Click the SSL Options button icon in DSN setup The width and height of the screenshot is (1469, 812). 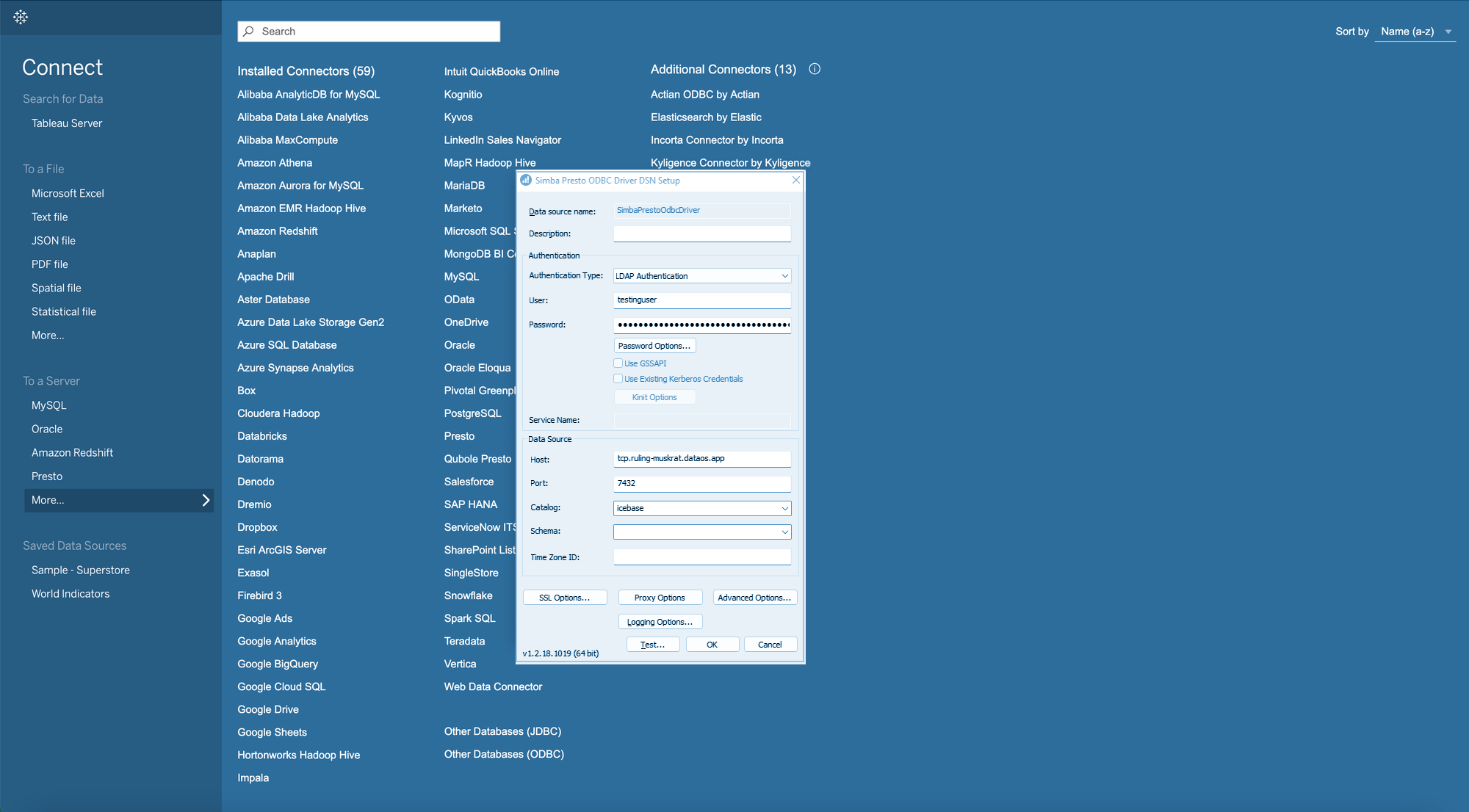pyautogui.click(x=565, y=597)
